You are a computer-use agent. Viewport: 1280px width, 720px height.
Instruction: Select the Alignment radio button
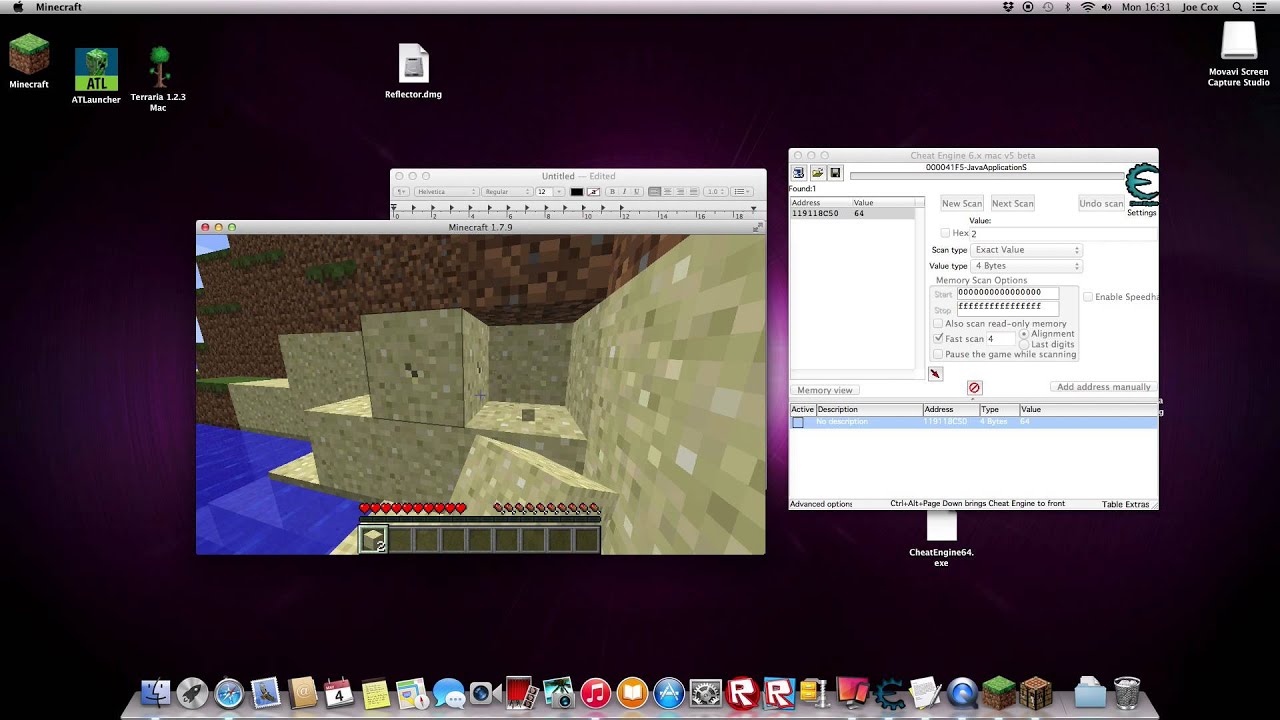pyautogui.click(x=1024, y=334)
